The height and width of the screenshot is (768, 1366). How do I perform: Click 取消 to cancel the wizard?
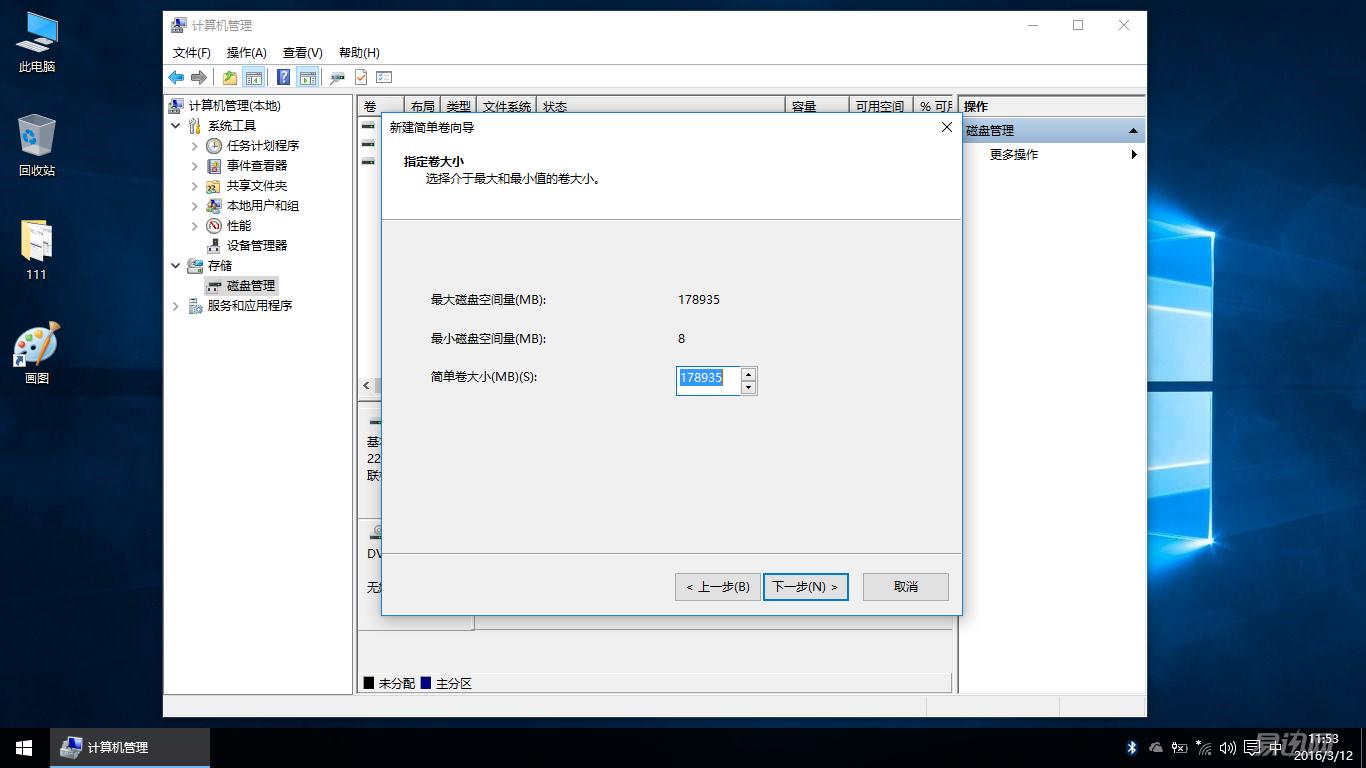(904, 587)
